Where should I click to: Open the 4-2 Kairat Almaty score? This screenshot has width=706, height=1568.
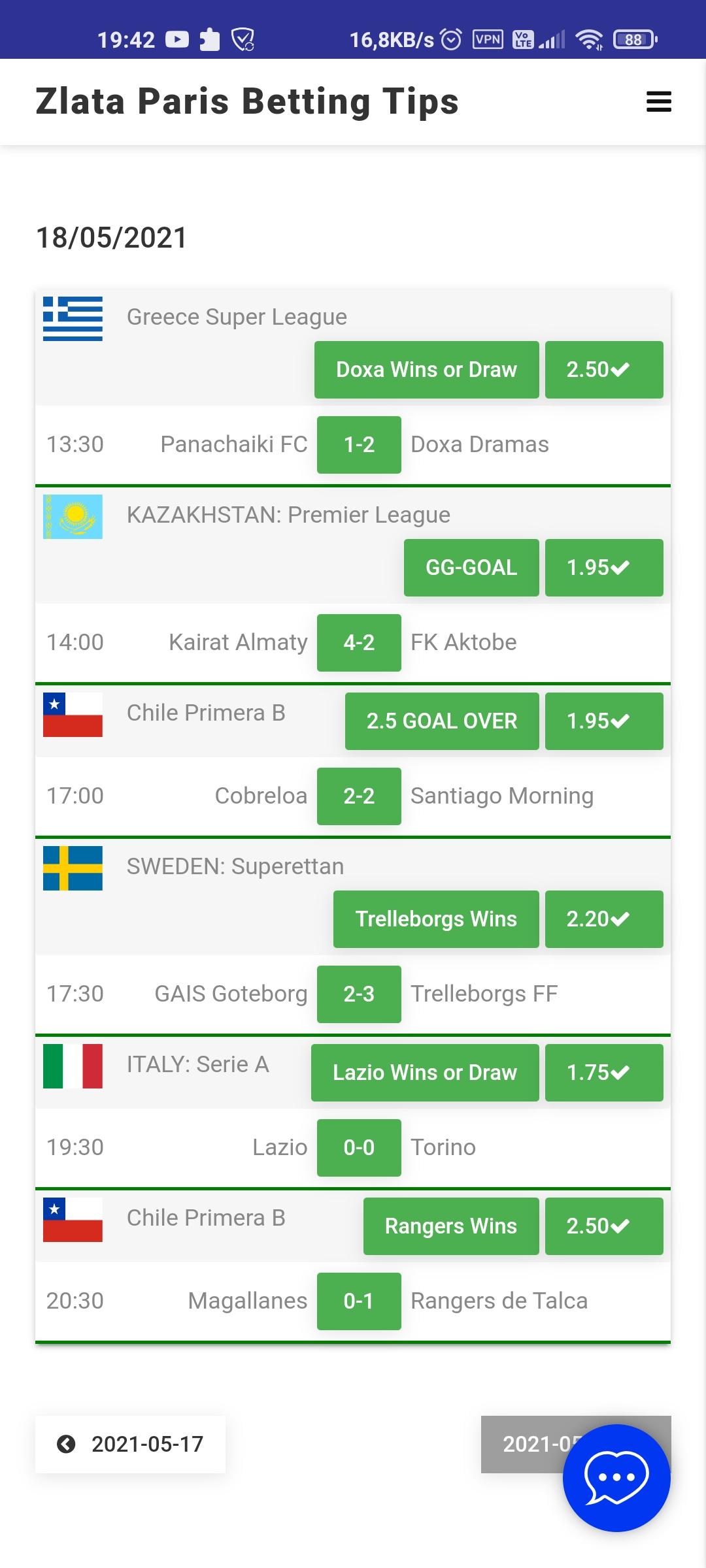tap(359, 643)
